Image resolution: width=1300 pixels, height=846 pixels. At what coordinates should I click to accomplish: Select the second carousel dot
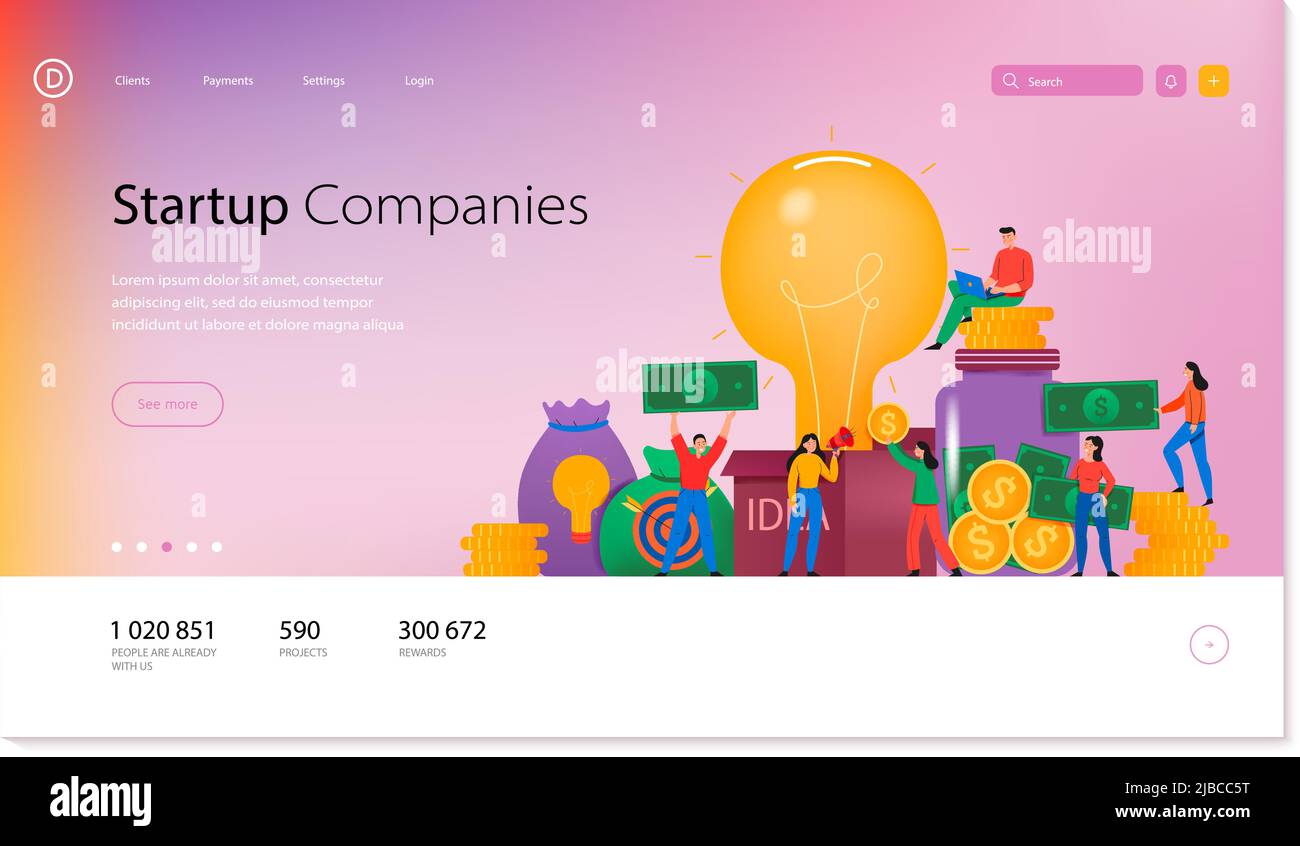[141, 547]
